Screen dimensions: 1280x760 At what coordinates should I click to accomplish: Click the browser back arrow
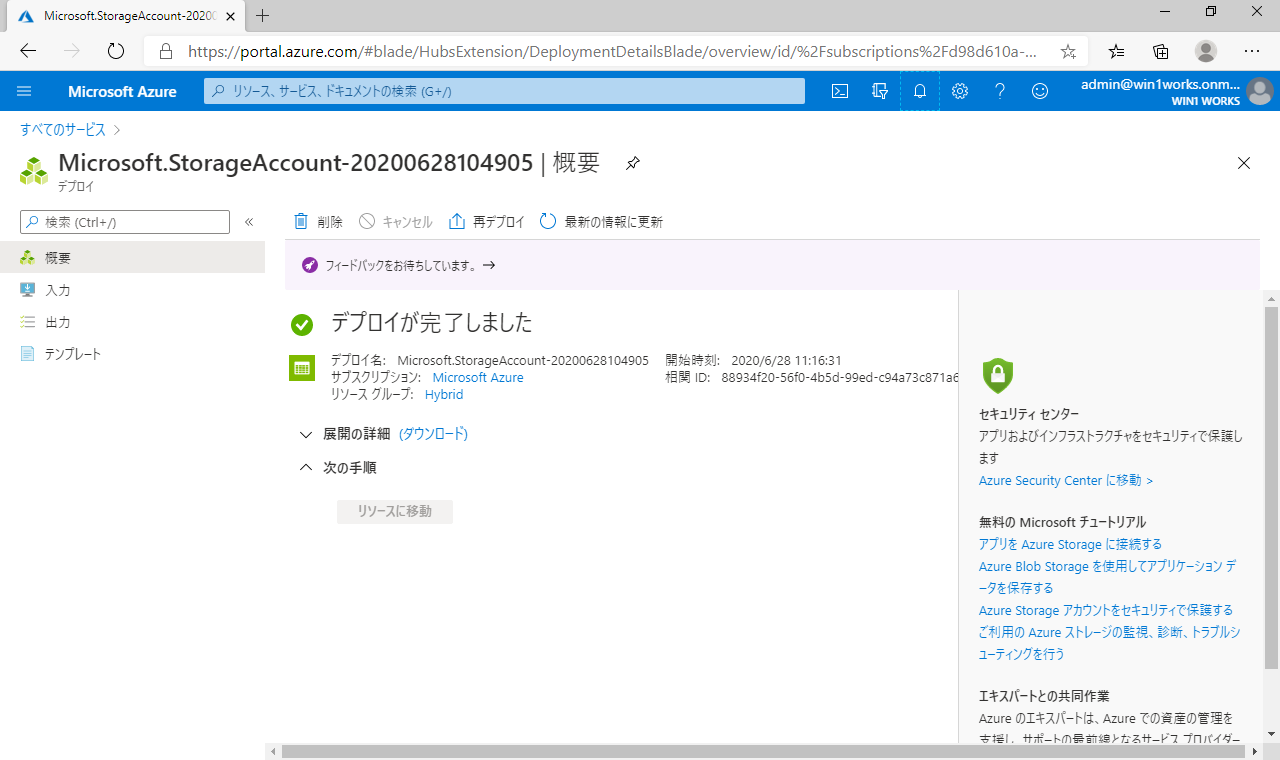tap(28, 51)
